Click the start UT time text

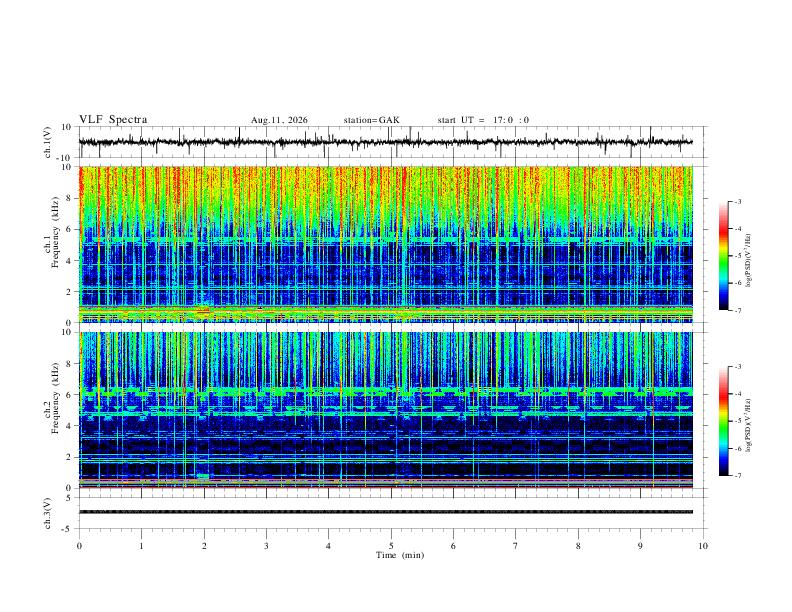coord(483,120)
